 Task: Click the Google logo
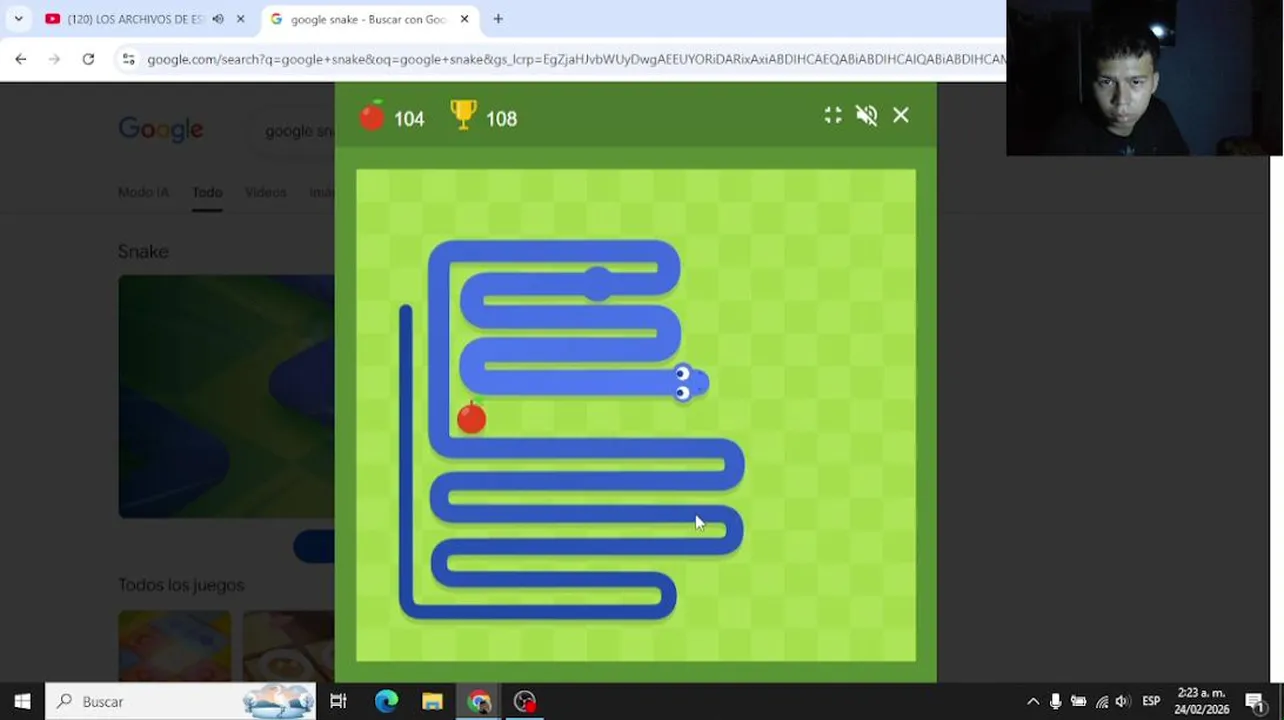(161, 130)
